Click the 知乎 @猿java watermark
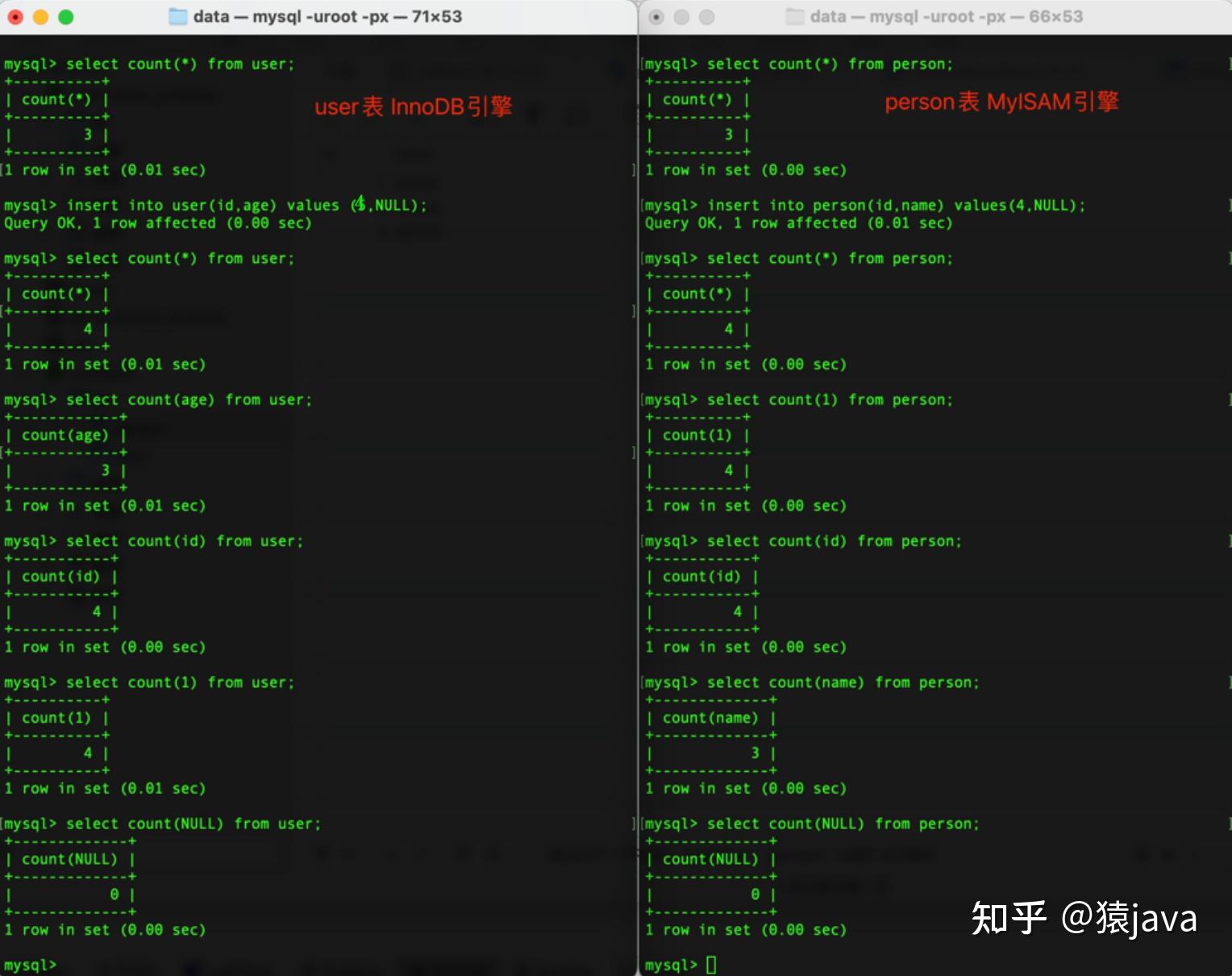The image size is (1232, 976). pyautogui.click(x=1084, y=918)
